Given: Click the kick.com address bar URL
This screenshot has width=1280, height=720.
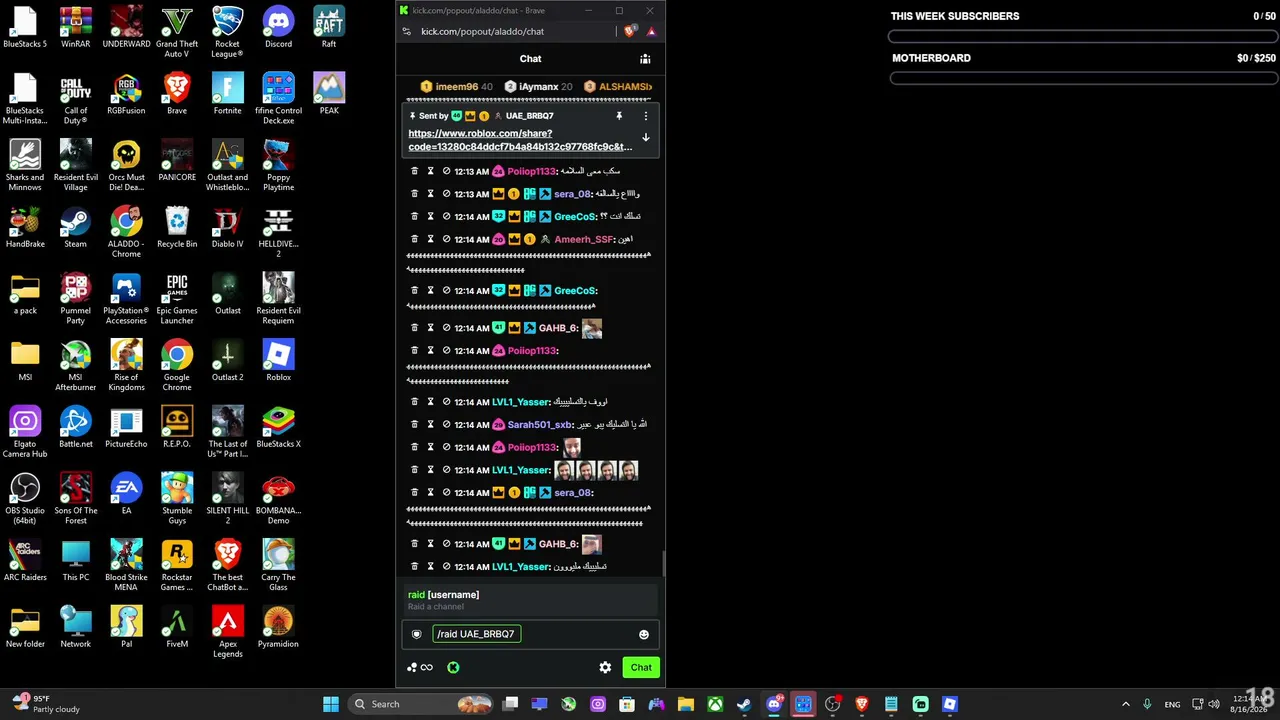Looking at the screenshot, I should pyautogui.click(x=483, y=32).
